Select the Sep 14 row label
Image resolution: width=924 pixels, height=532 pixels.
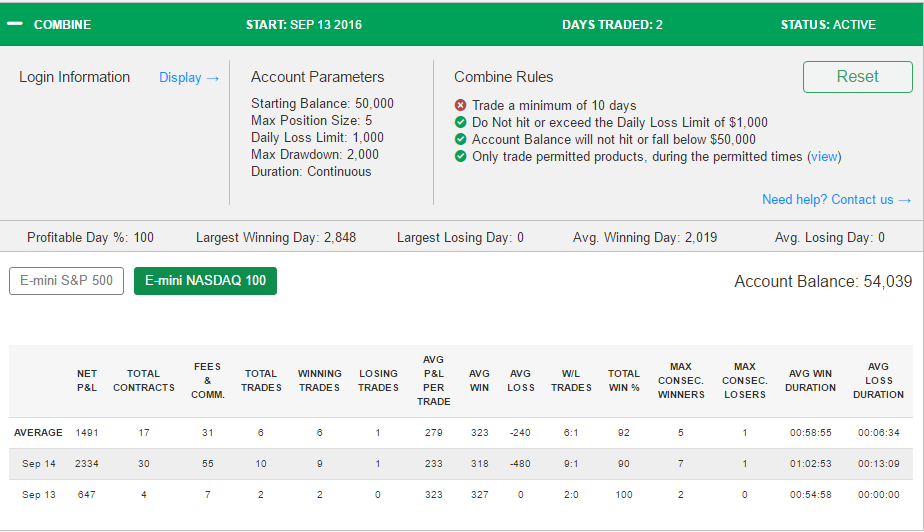(x=39, y=464)
